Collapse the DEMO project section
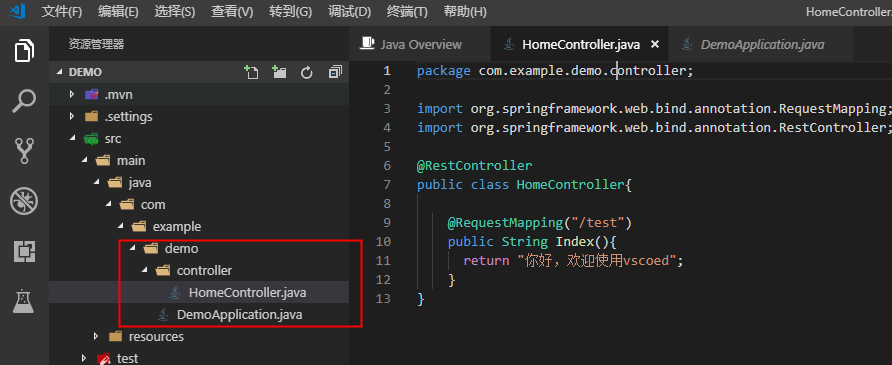The width and height of the screenshot is (892, 365). coord(59,73)
